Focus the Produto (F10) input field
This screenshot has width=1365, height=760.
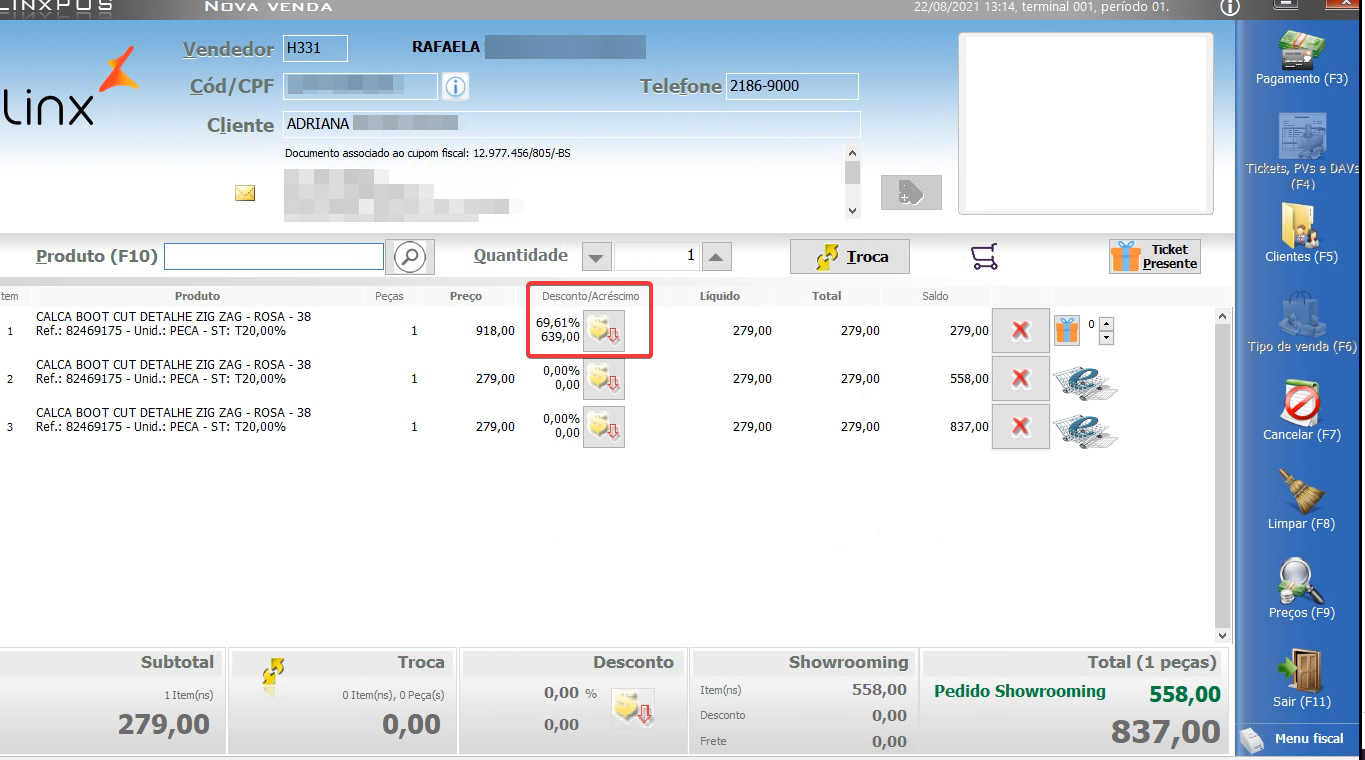pos(274,257)
